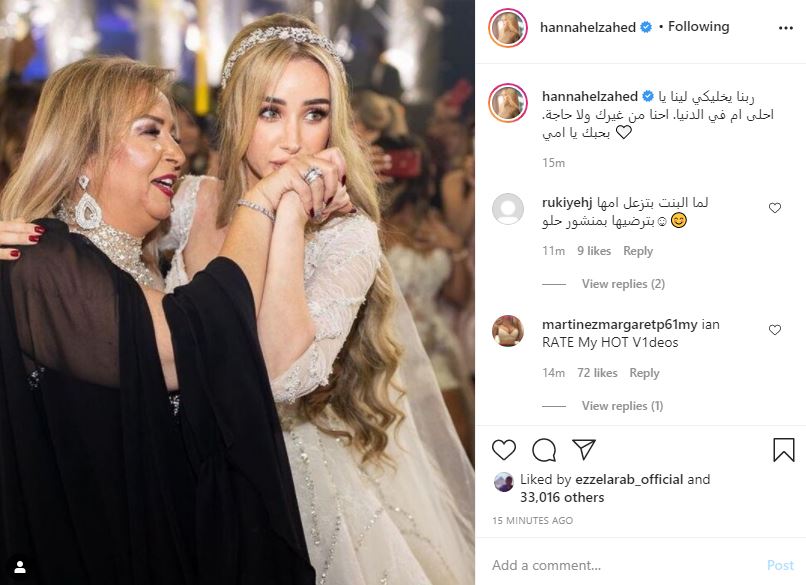Save post with bookmark icon
This screenshot has height=585, width=806.
tap(784, 450)
